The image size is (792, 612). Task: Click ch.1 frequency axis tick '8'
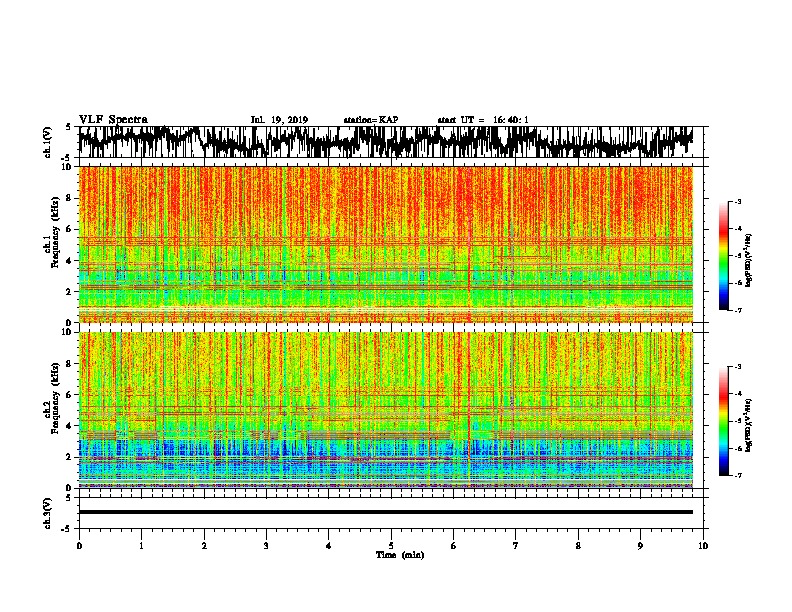pos(69,198)
